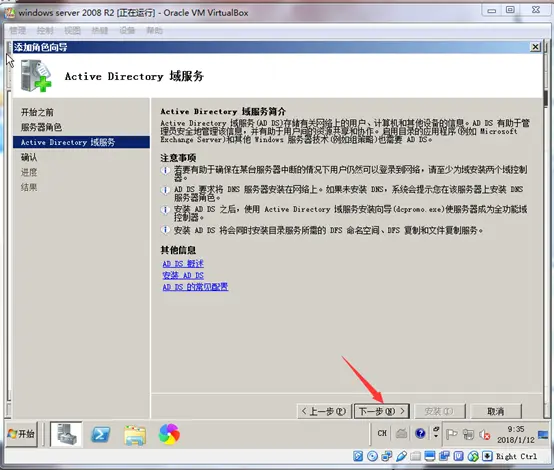Viewport: 554px width, 470px height.
Task: Click the muted volume speaker icon
Action: [484, 434]
